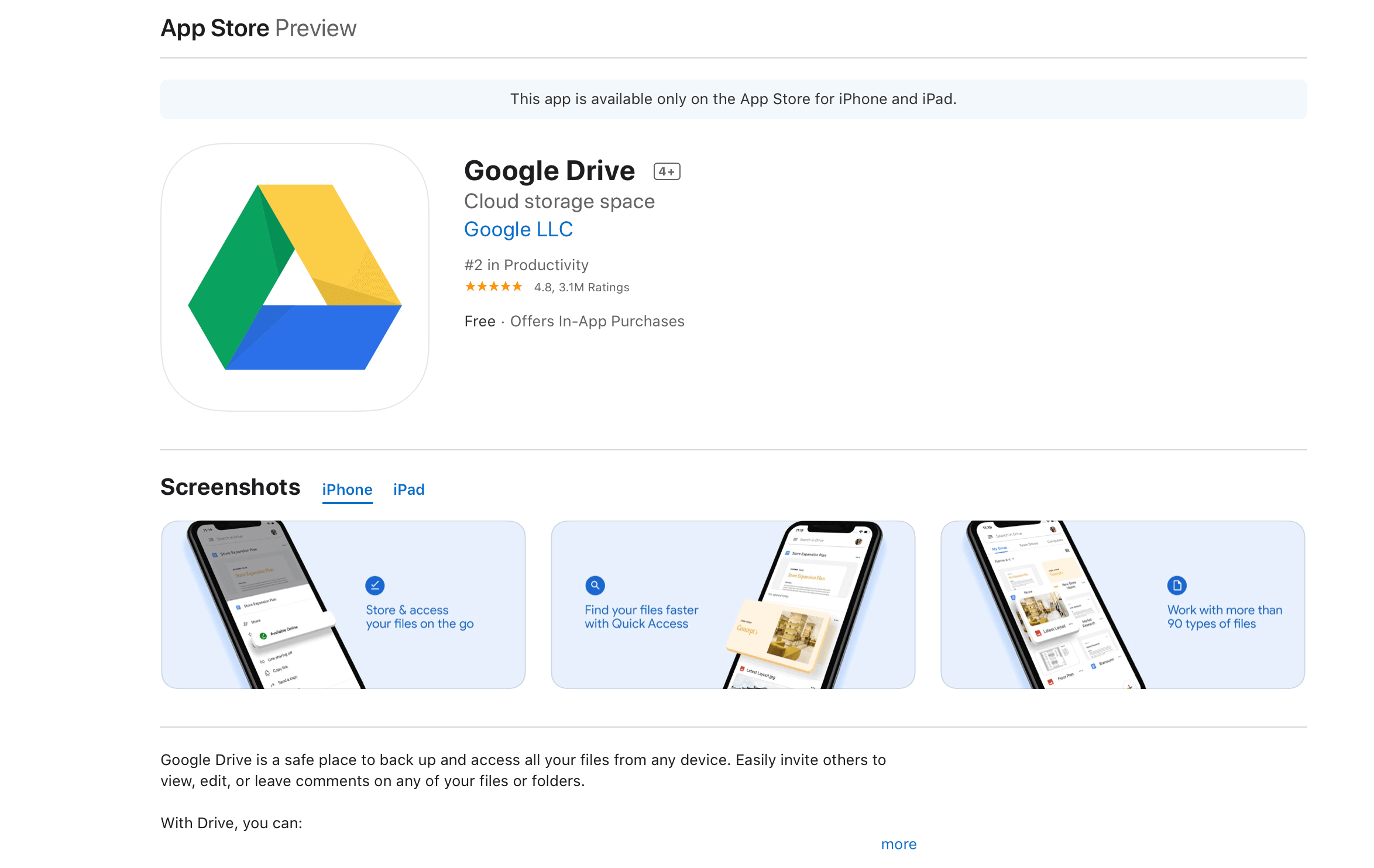The image size is (1374, 868).
Task: Click the iPhone and iPad availability banner
Action: pos(734,99)
